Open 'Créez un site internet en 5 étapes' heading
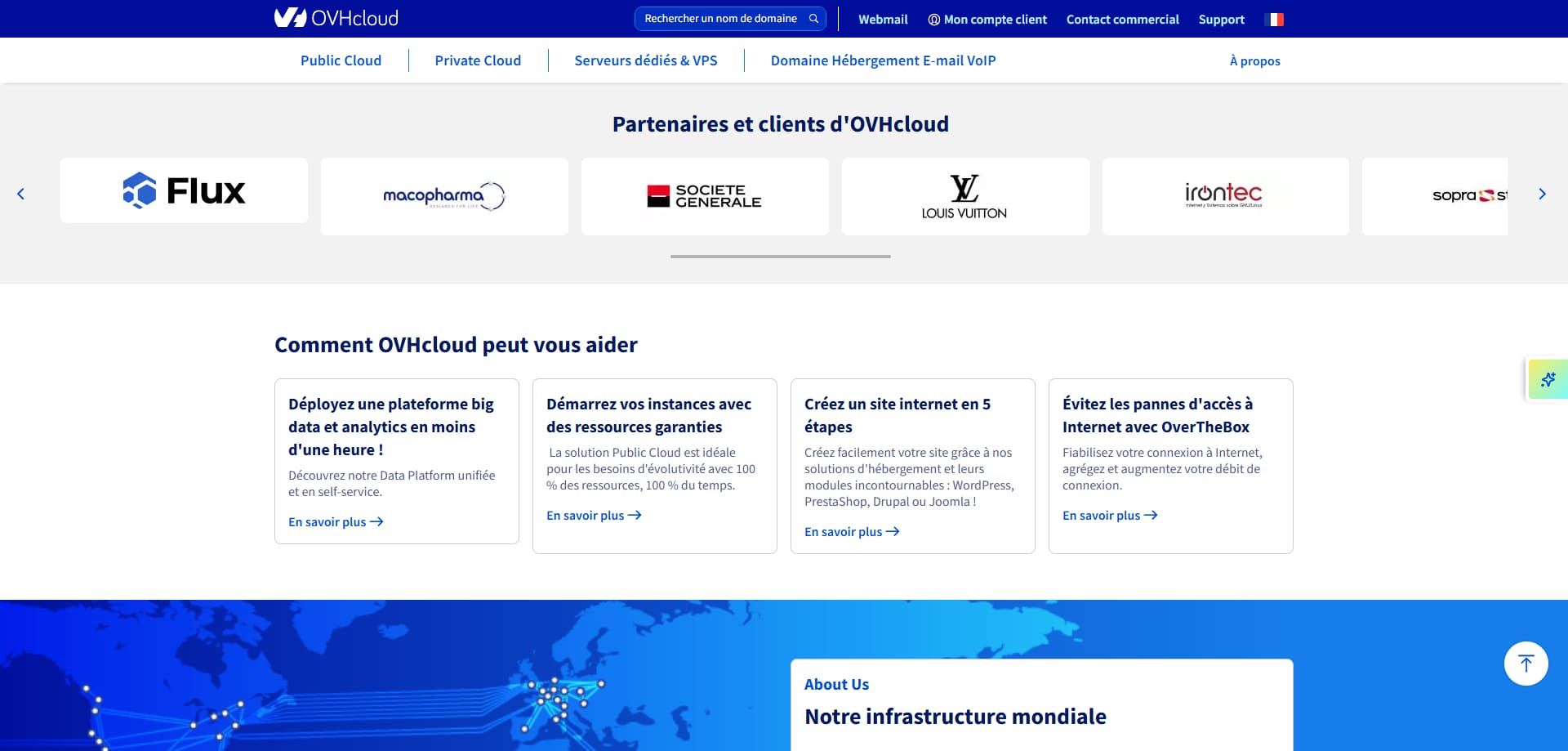Screen dimensions: 1568x751 tap(898, 415)
